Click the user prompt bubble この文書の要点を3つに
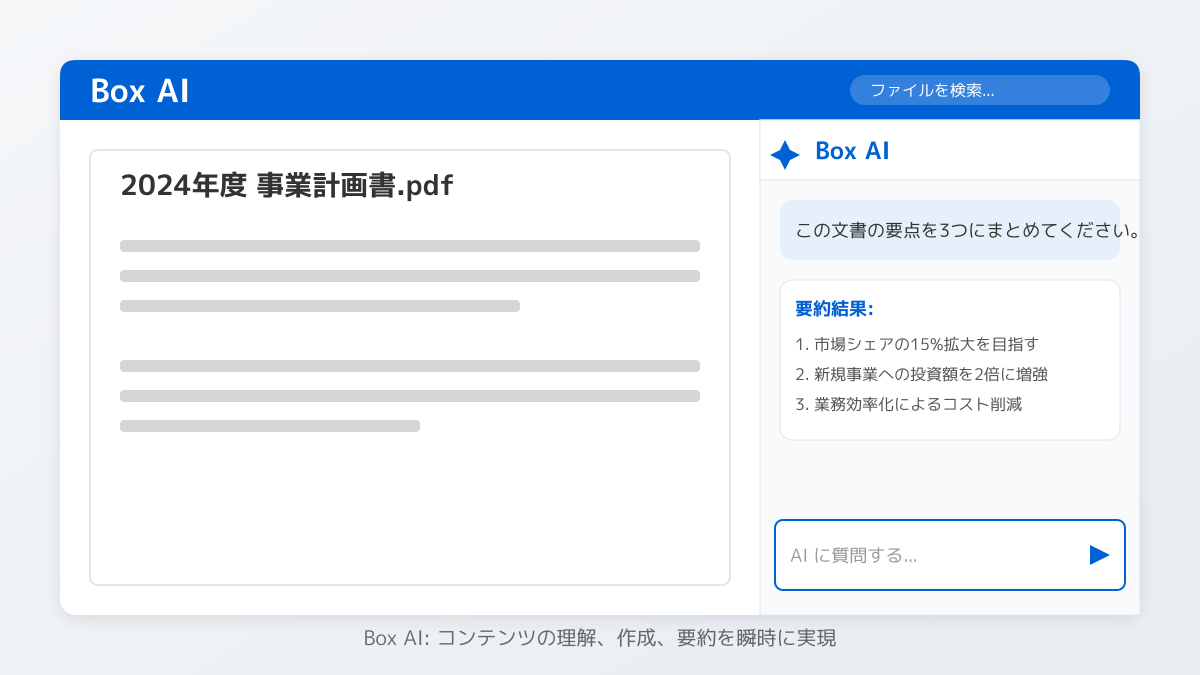 [x=949, y=230]
